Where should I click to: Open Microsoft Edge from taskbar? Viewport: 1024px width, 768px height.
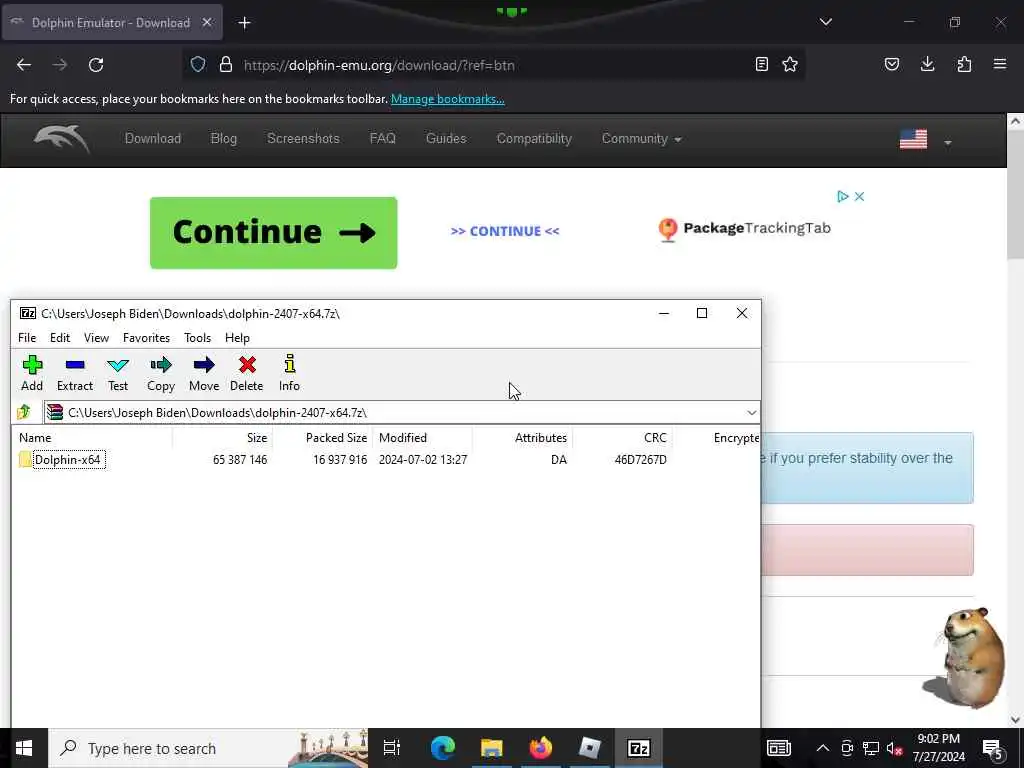coord(443,748)
